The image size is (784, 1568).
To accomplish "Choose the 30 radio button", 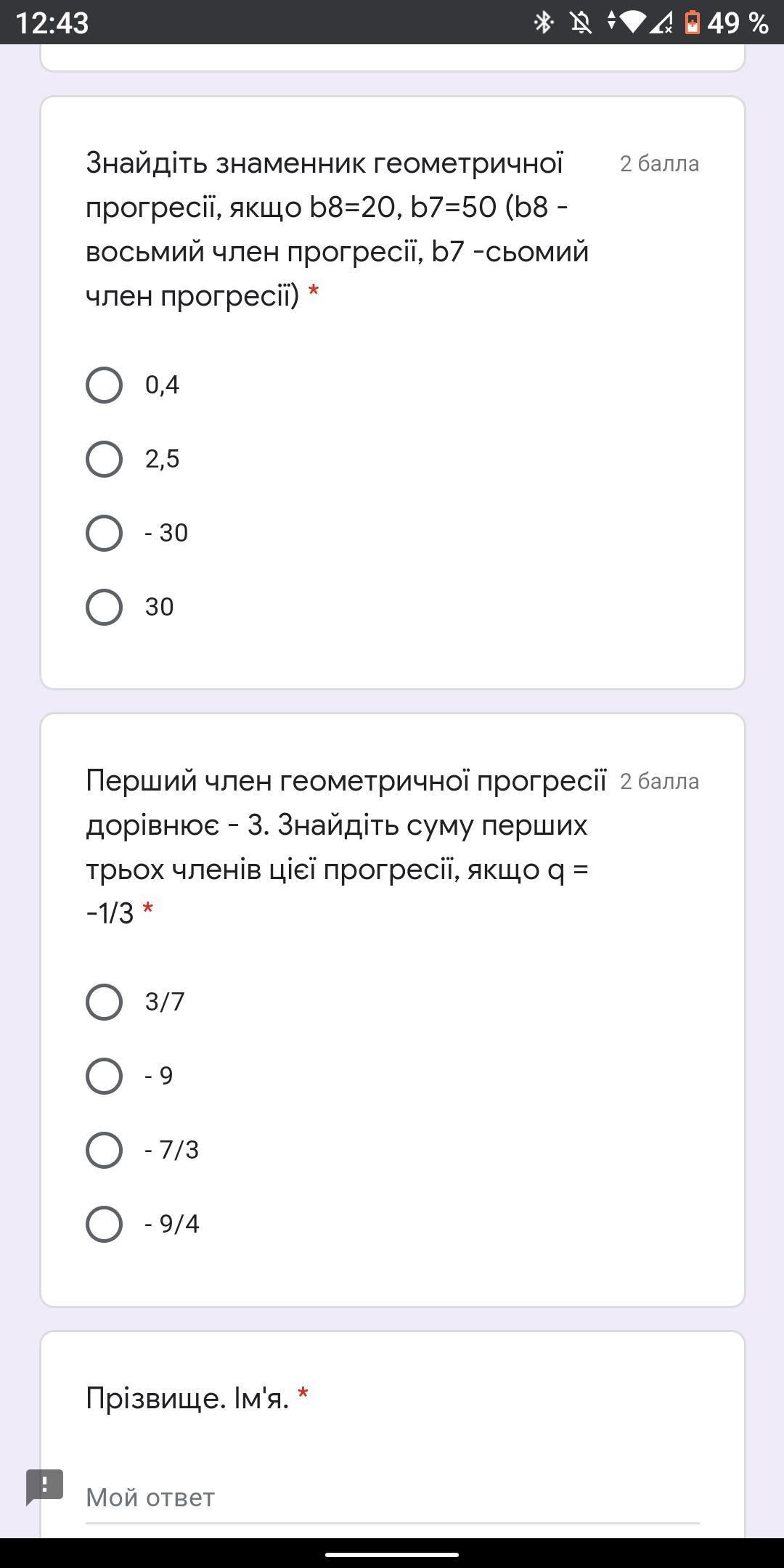I will pos(104,607).
